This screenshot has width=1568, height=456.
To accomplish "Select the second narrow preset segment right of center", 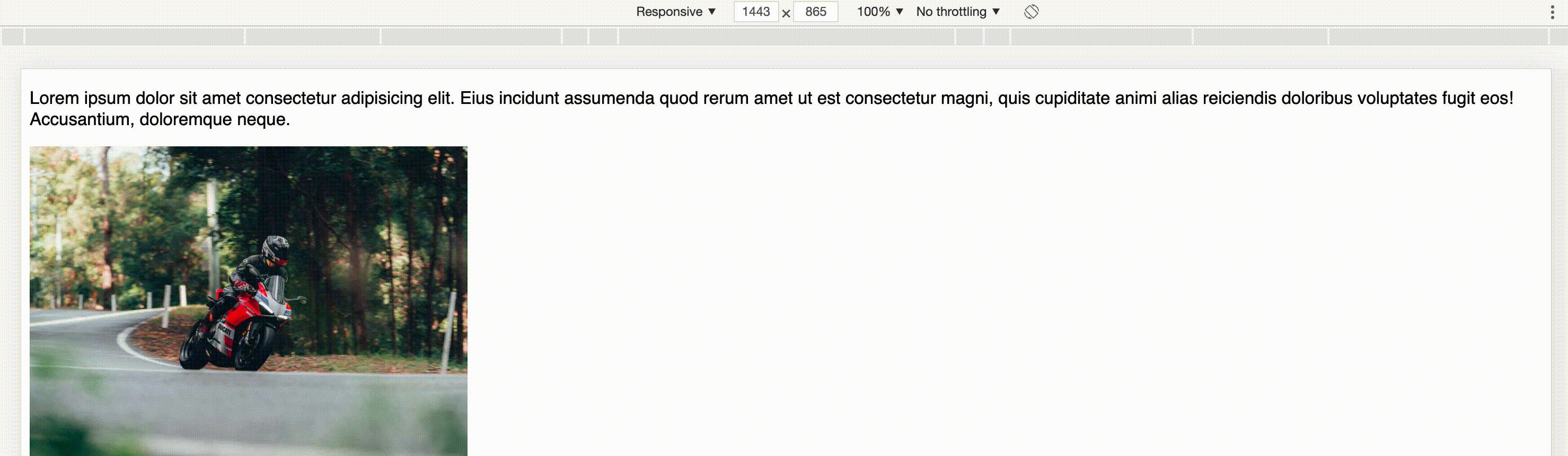I will (997, 37).
